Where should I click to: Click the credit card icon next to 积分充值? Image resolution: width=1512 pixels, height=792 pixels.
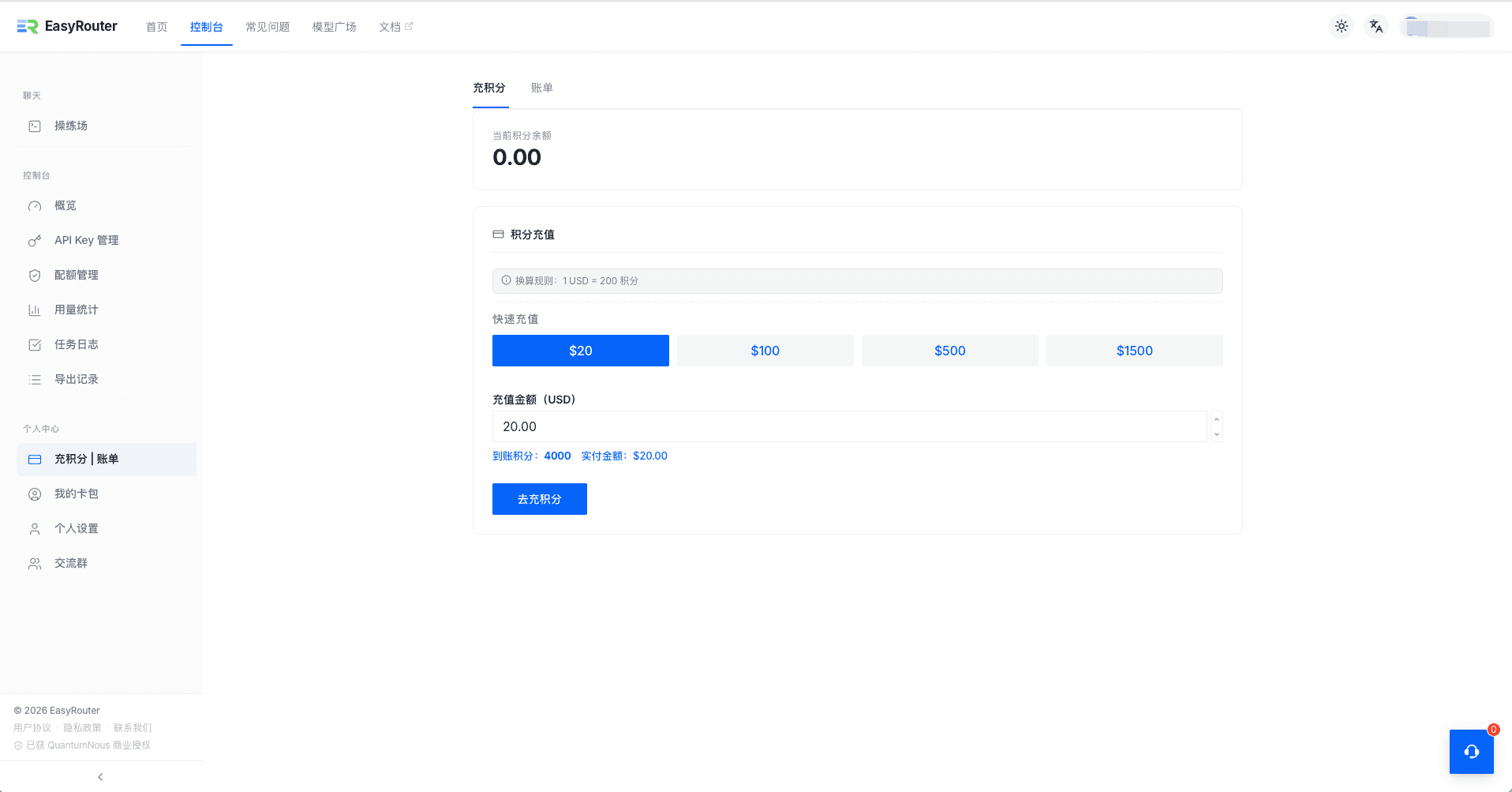(x=498, y=235)
